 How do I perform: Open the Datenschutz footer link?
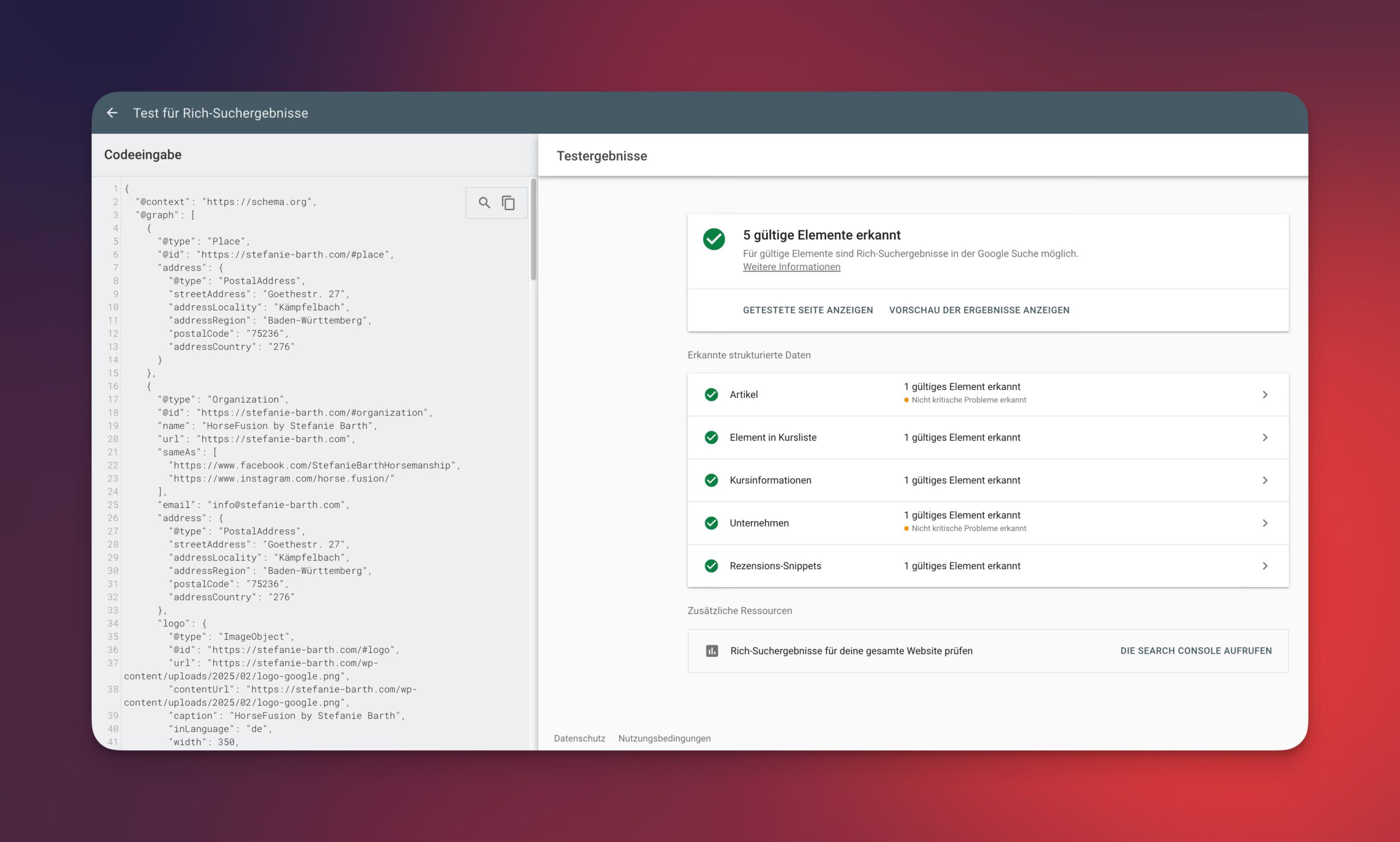coord(579,738)
